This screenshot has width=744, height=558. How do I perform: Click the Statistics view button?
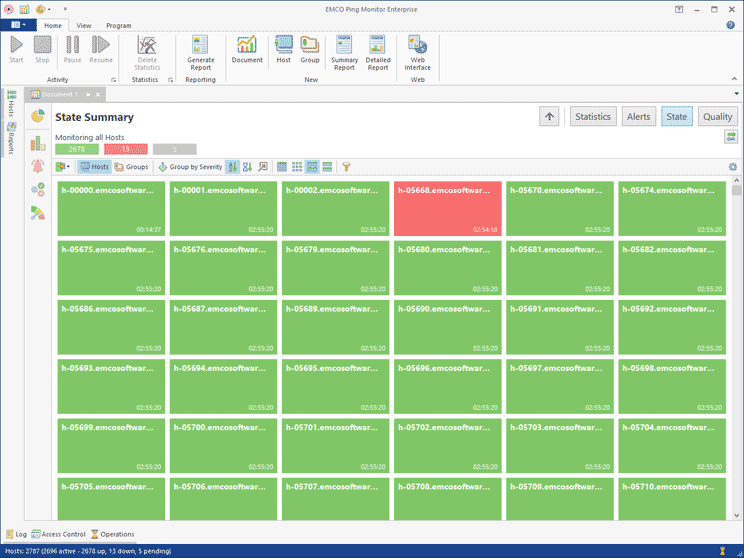[592, 116]
